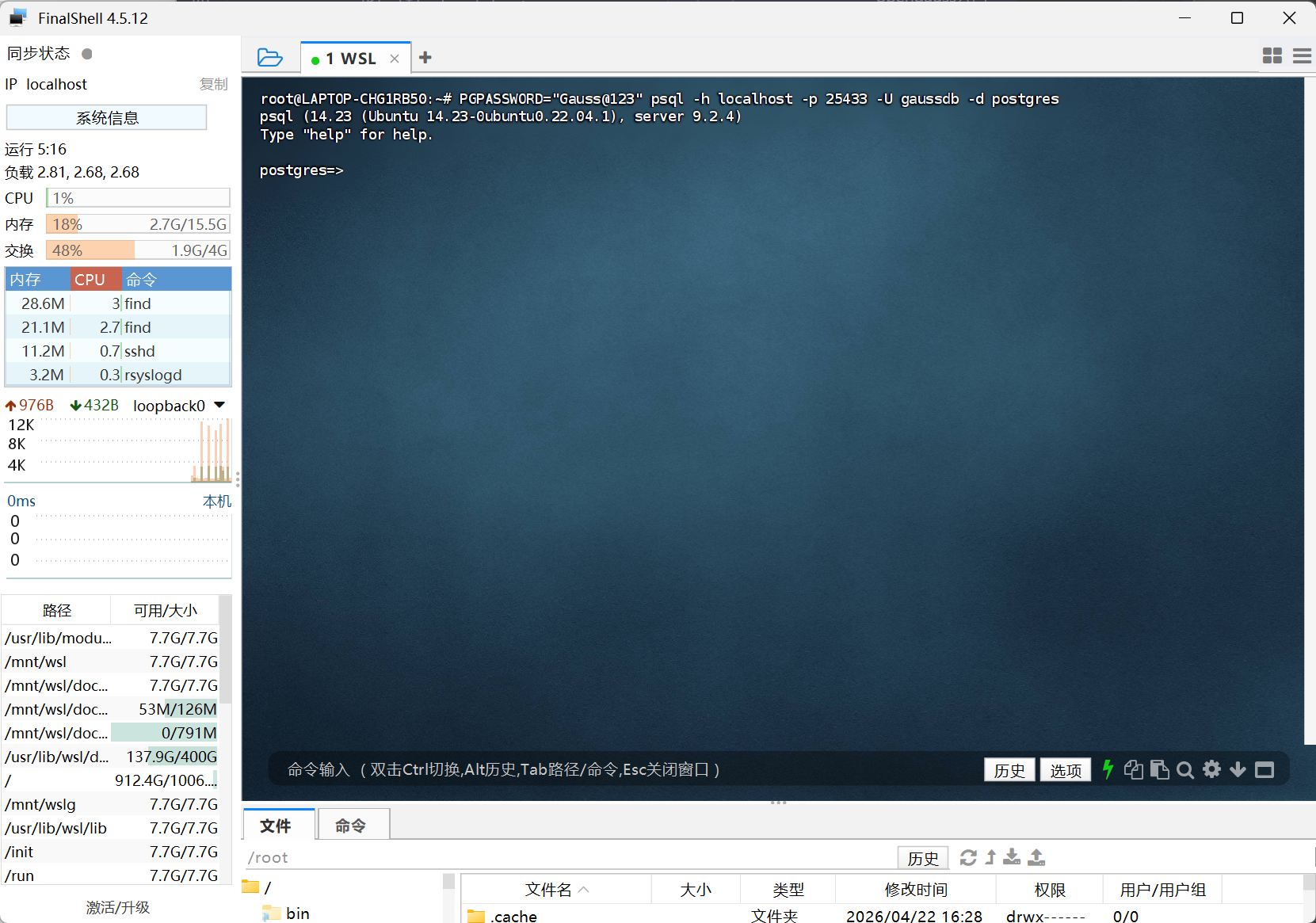Sort processes by 内存 column
Image resolution: width=1316 pixels, height=923 pixels.
[38, 280]
